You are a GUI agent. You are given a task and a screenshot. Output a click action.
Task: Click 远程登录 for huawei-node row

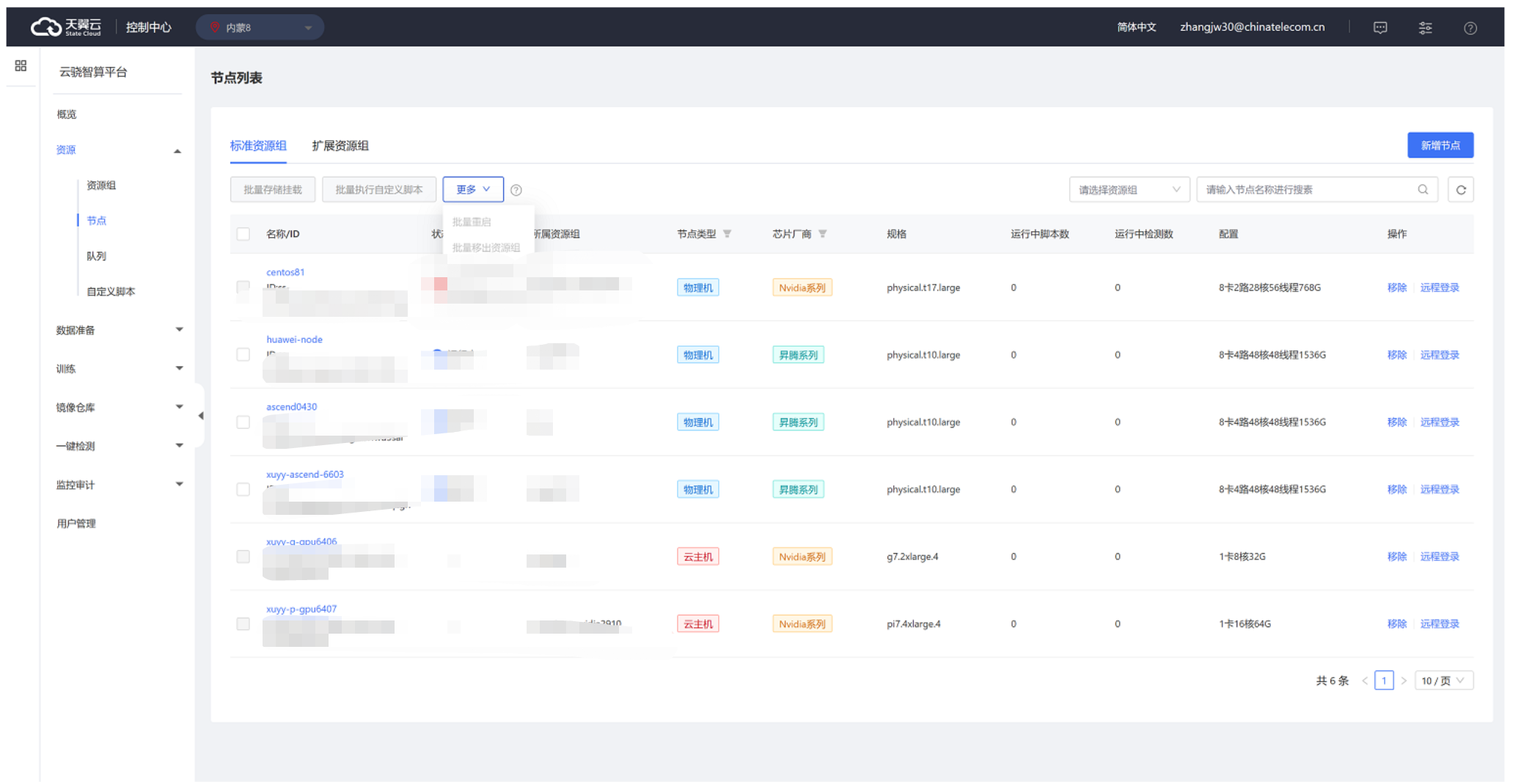[x=1440, y=355]
